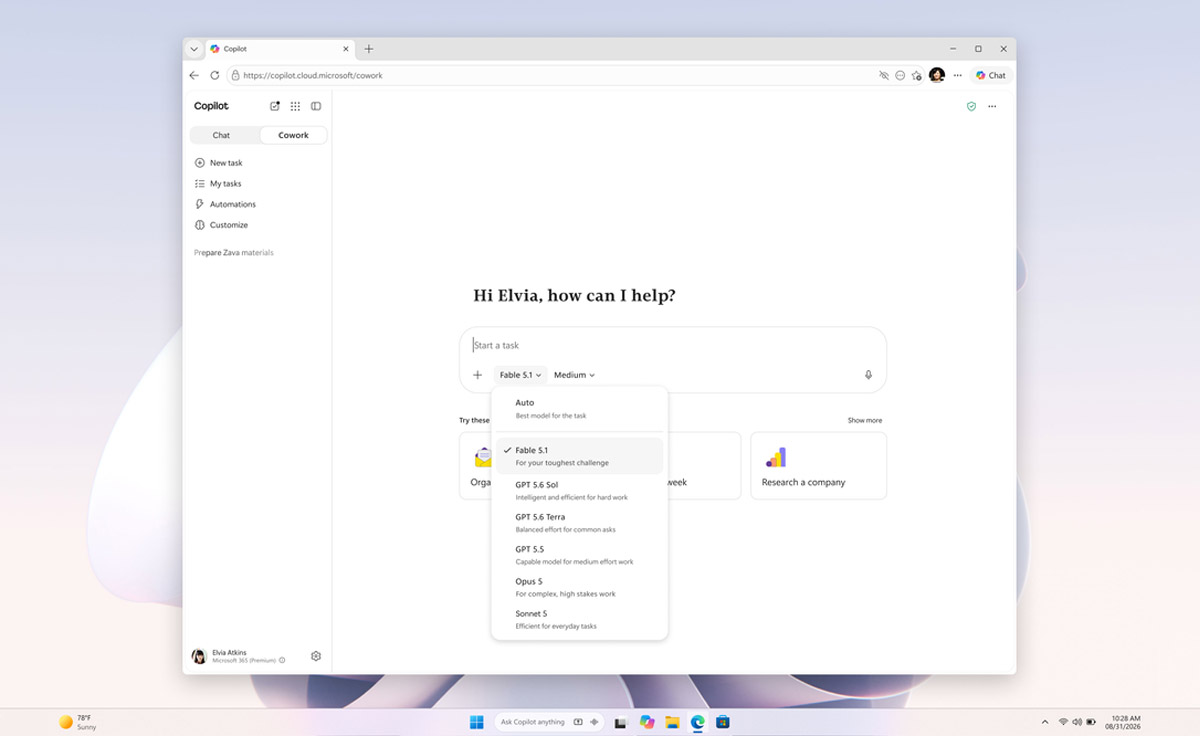Screen dimensions: 1200x736
Task: Click the weather widget showing Sunny
Action: 78,722
